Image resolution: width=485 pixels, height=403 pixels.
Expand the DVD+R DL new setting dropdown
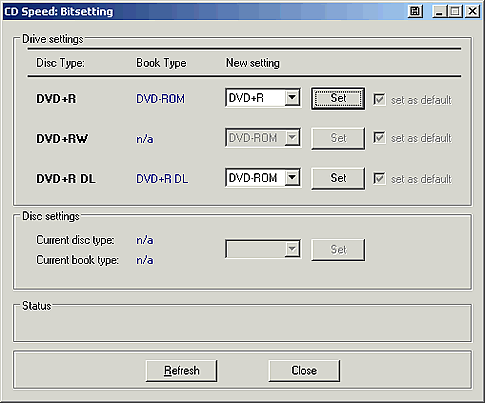[263, 178]
